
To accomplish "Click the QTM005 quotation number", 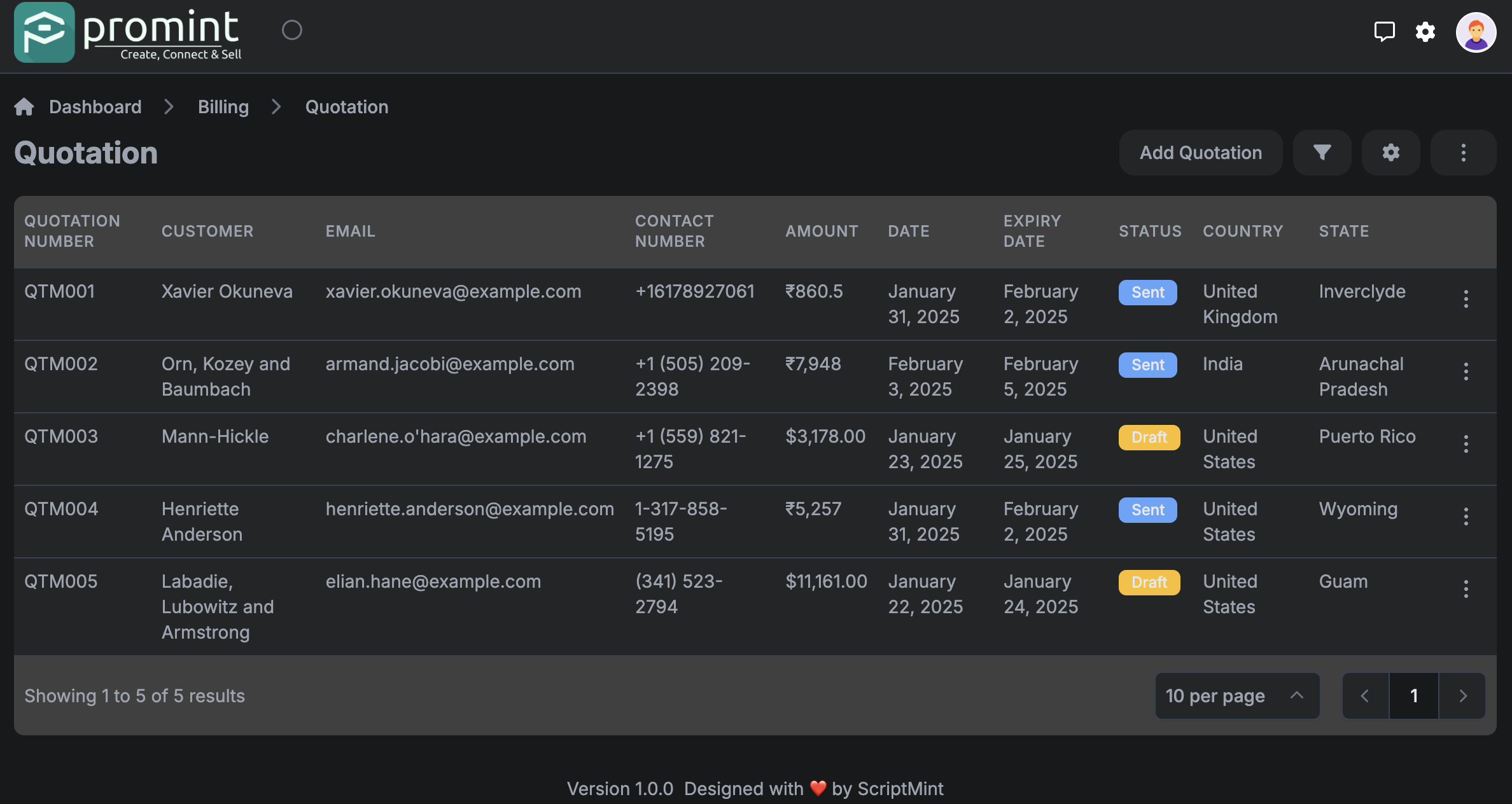I will click(x=60, y=581).
